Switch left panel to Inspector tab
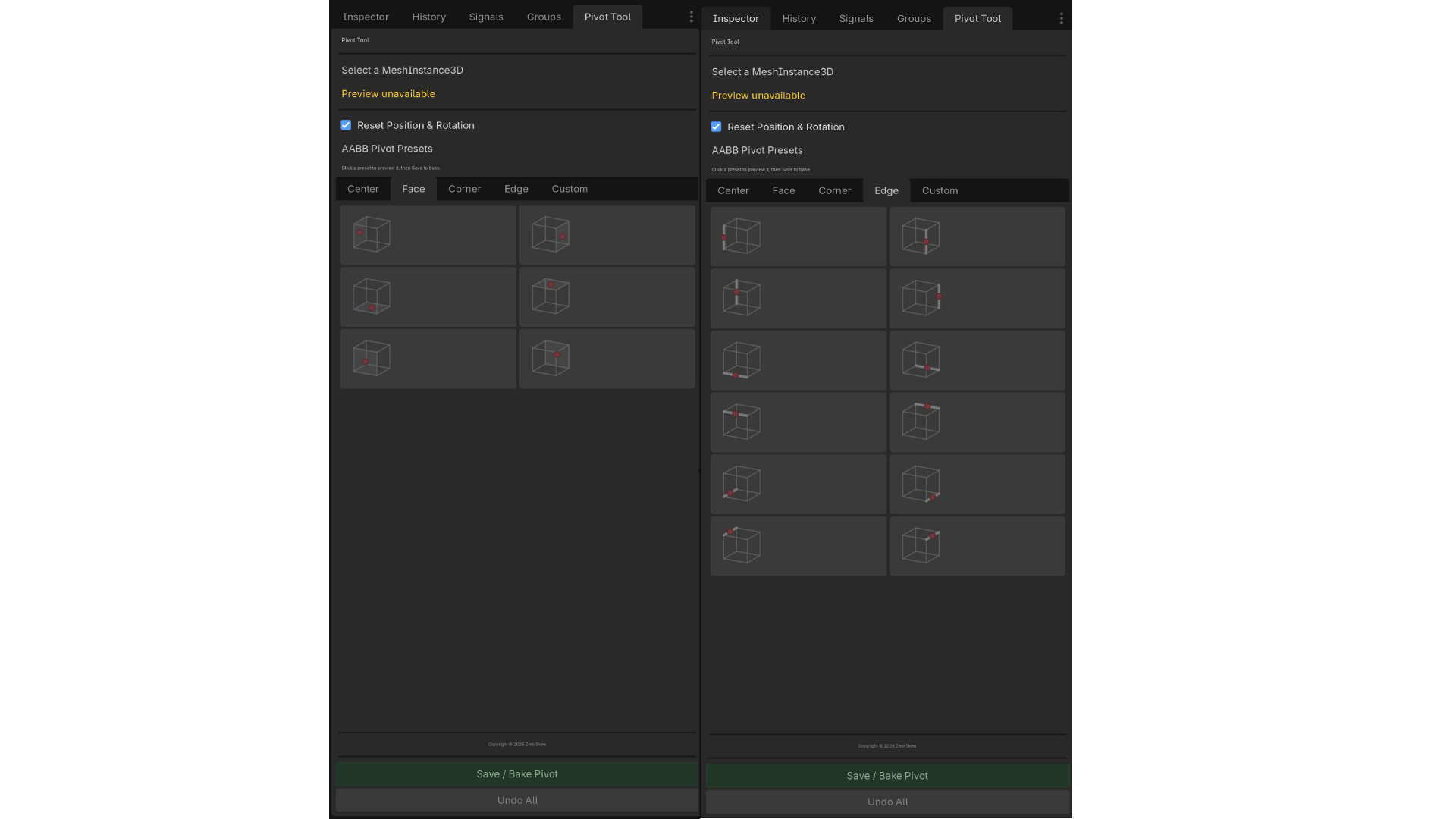Viewport: 1456px width, 819px height. [x=366, y=17]
